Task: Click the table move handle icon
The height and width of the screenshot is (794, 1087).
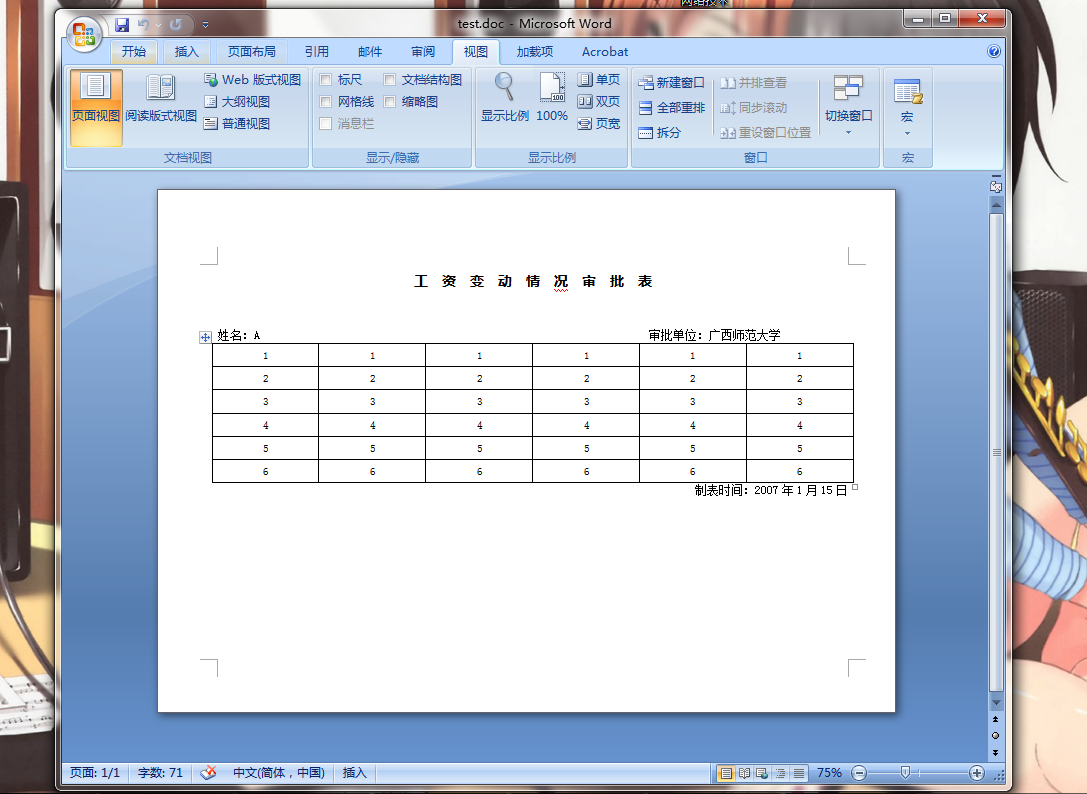Action: point(203,336)
